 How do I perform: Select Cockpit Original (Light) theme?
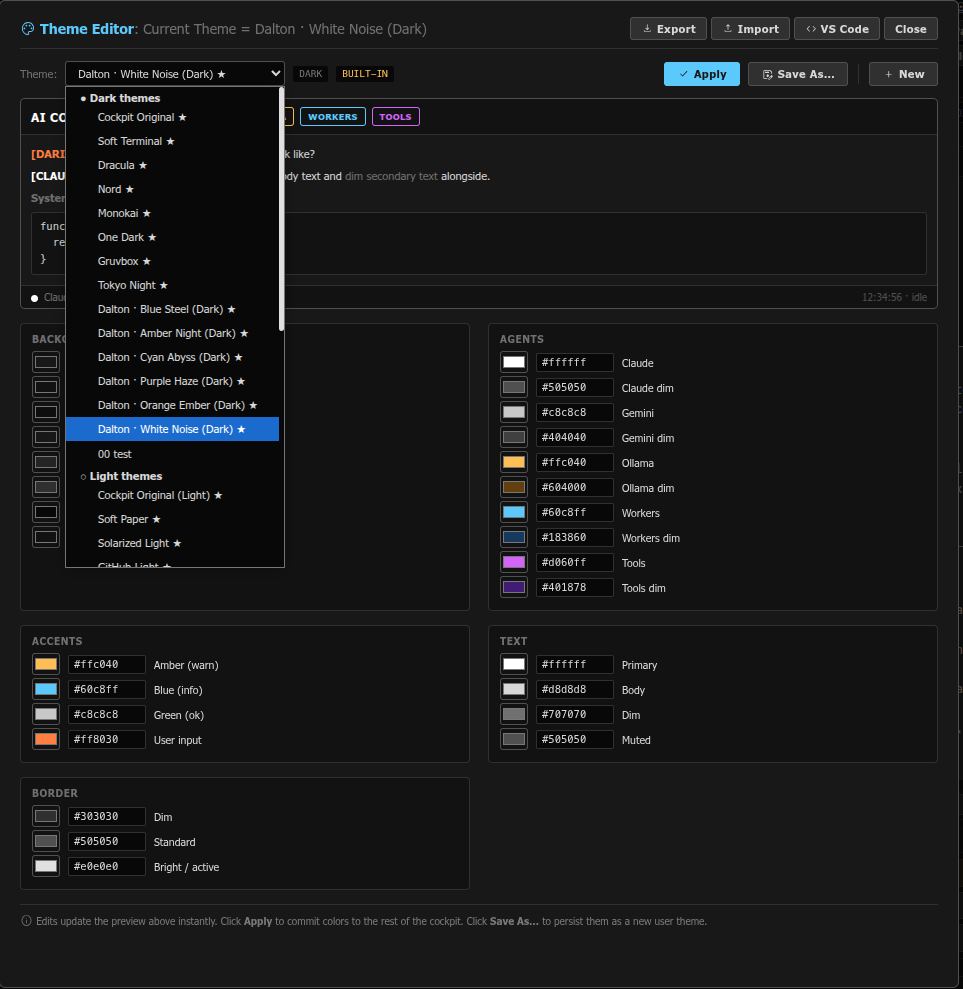[x=172, y=495]
